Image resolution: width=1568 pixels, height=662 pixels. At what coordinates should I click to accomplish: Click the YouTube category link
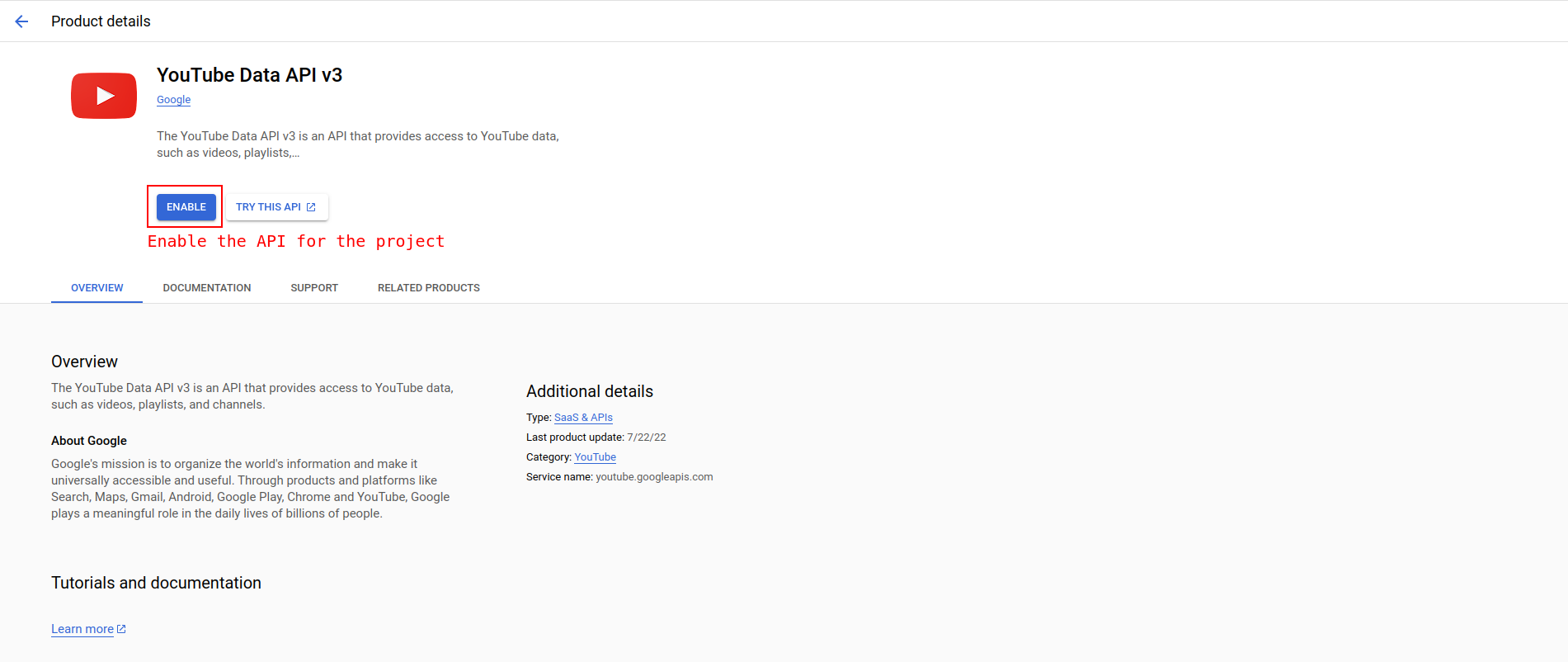tap(595, 457)
